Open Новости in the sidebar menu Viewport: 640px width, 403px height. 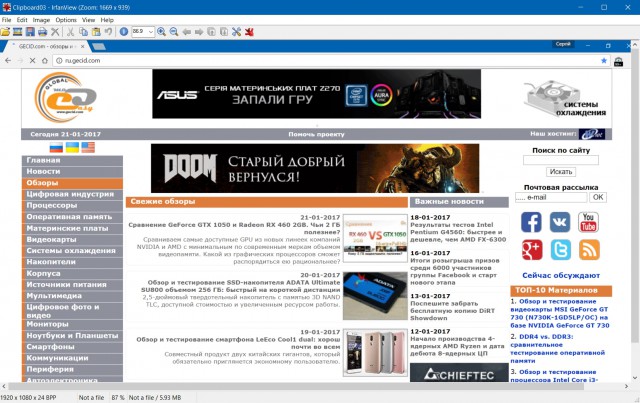tap(72, 171)
